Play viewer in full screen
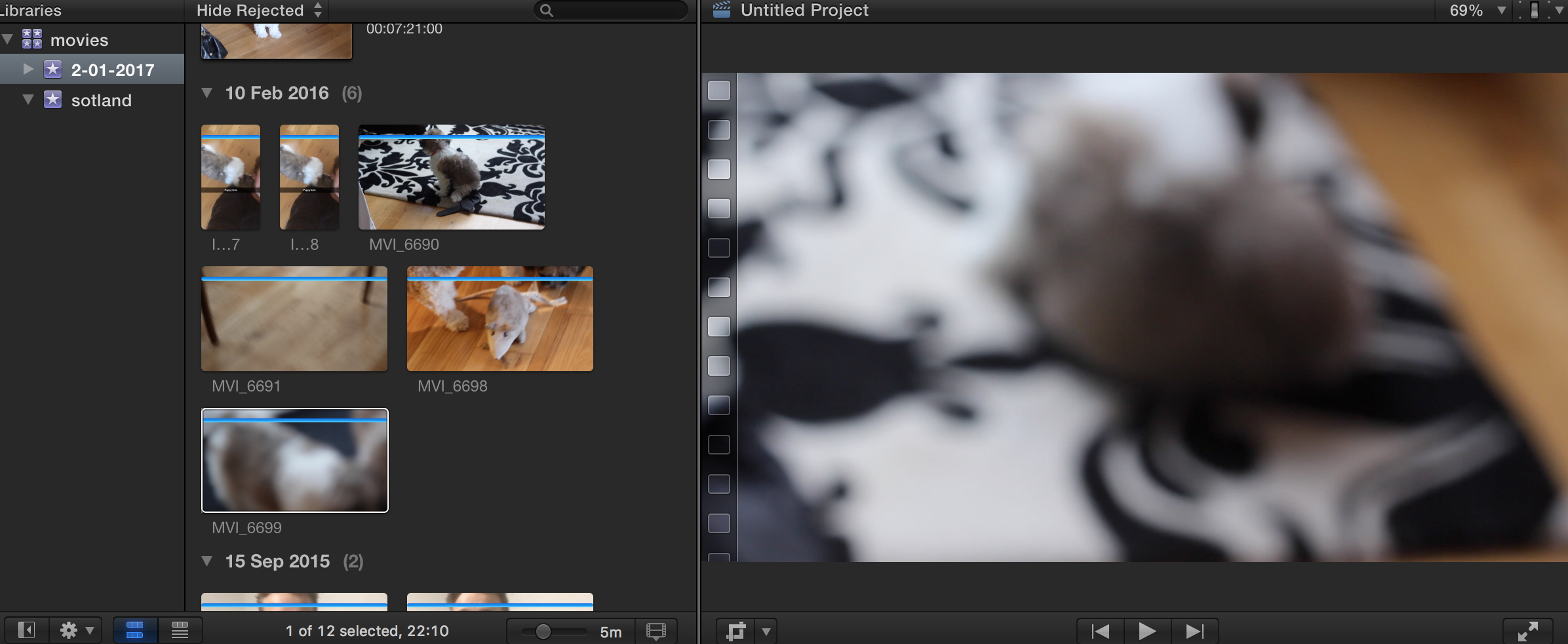Screen dimensions: 1568x644 point(1527,631)
